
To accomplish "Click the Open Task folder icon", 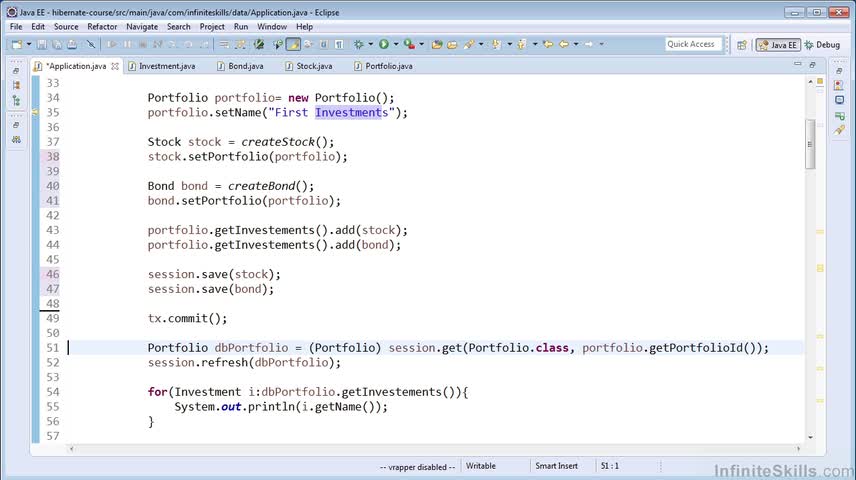I will point(452,44).
